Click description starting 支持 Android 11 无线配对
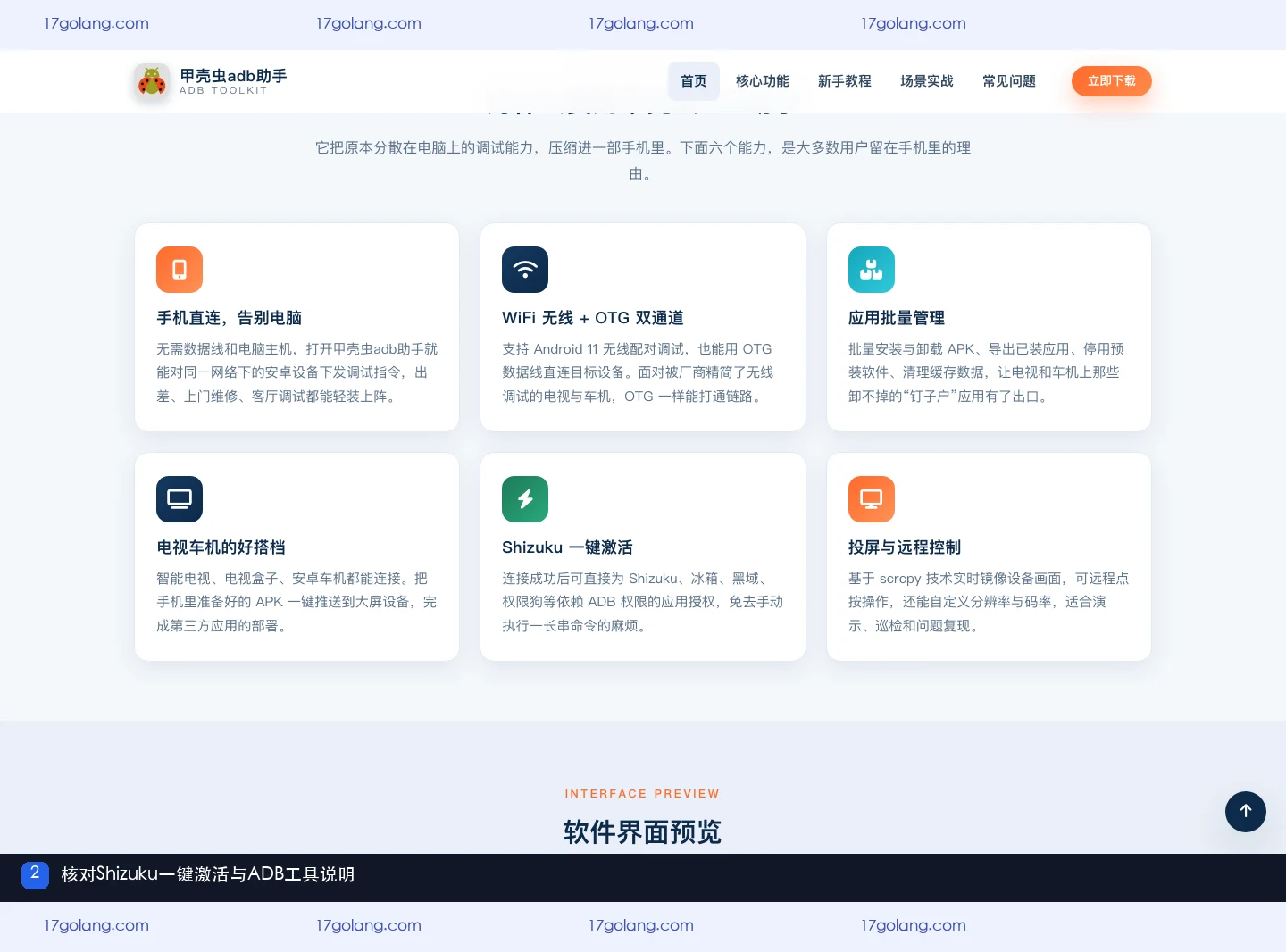Image resolution: width=1286 pixels, height=952 pixels. click(638, 372)
